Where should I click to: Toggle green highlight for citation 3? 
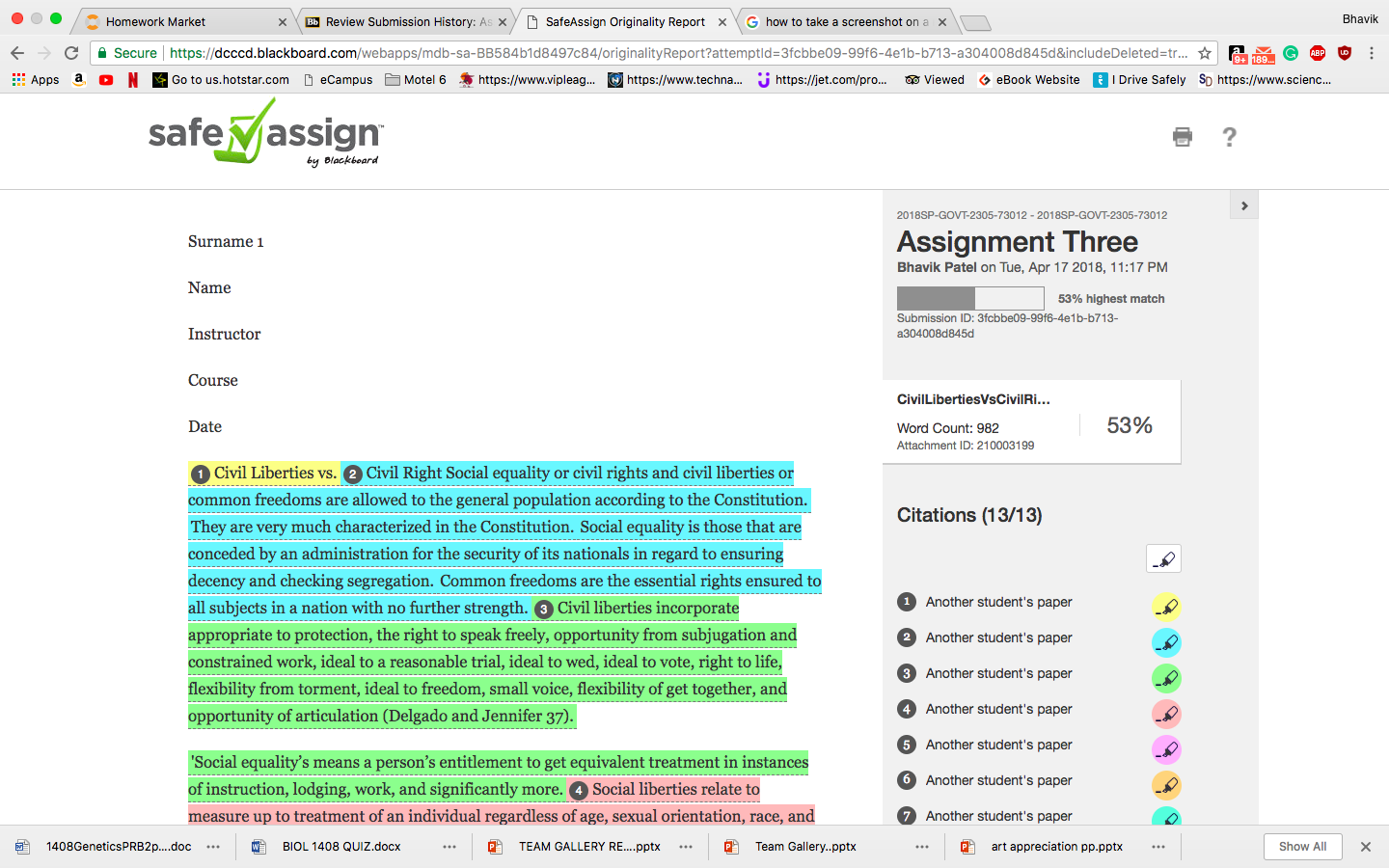[1166, 678]
